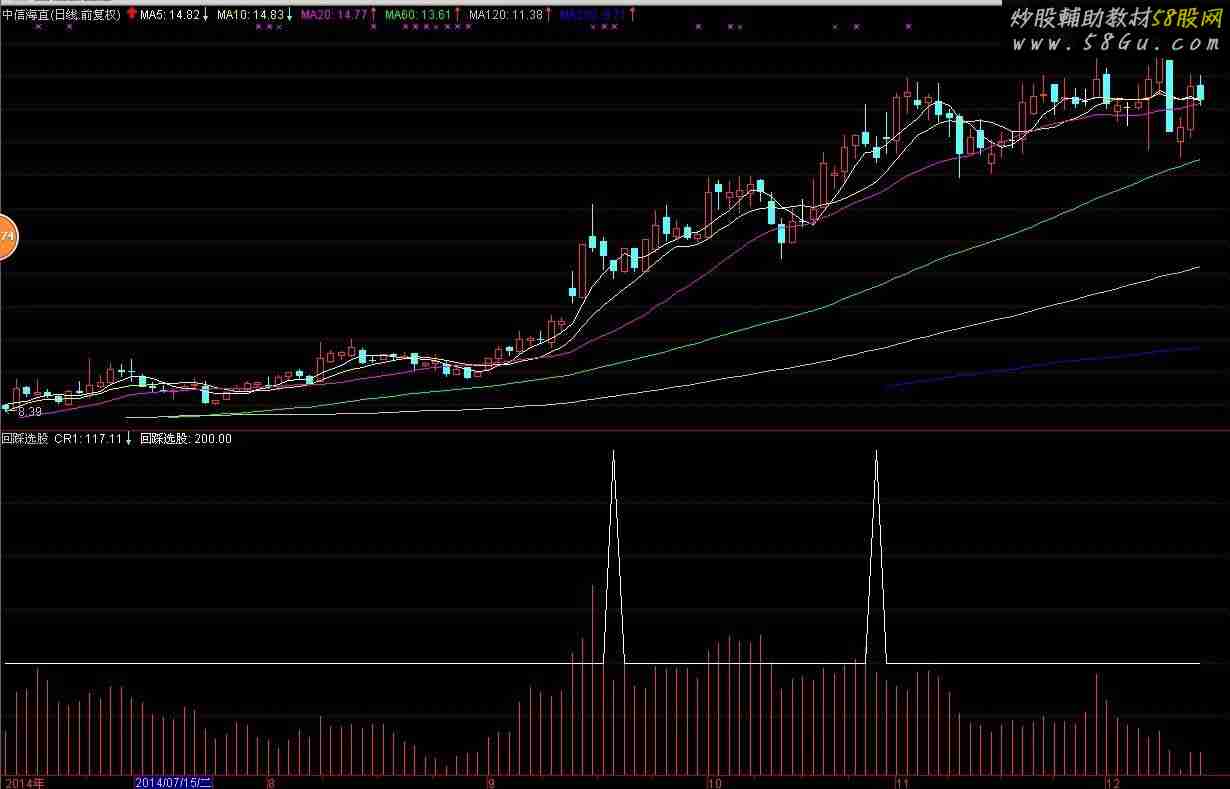1230x789 pixels.
Task: Click the month 9 marker on time axis
Action: click(490, 782)
